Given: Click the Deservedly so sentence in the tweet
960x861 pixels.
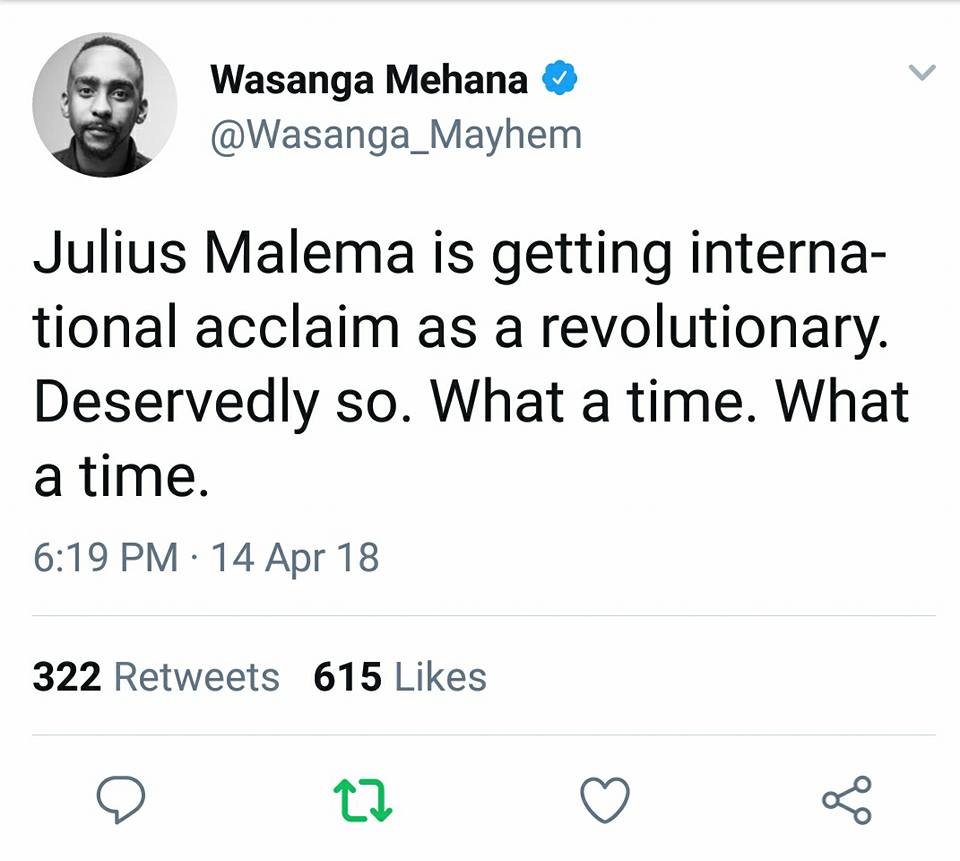Looking at the screenshot, I should (223, 403).
